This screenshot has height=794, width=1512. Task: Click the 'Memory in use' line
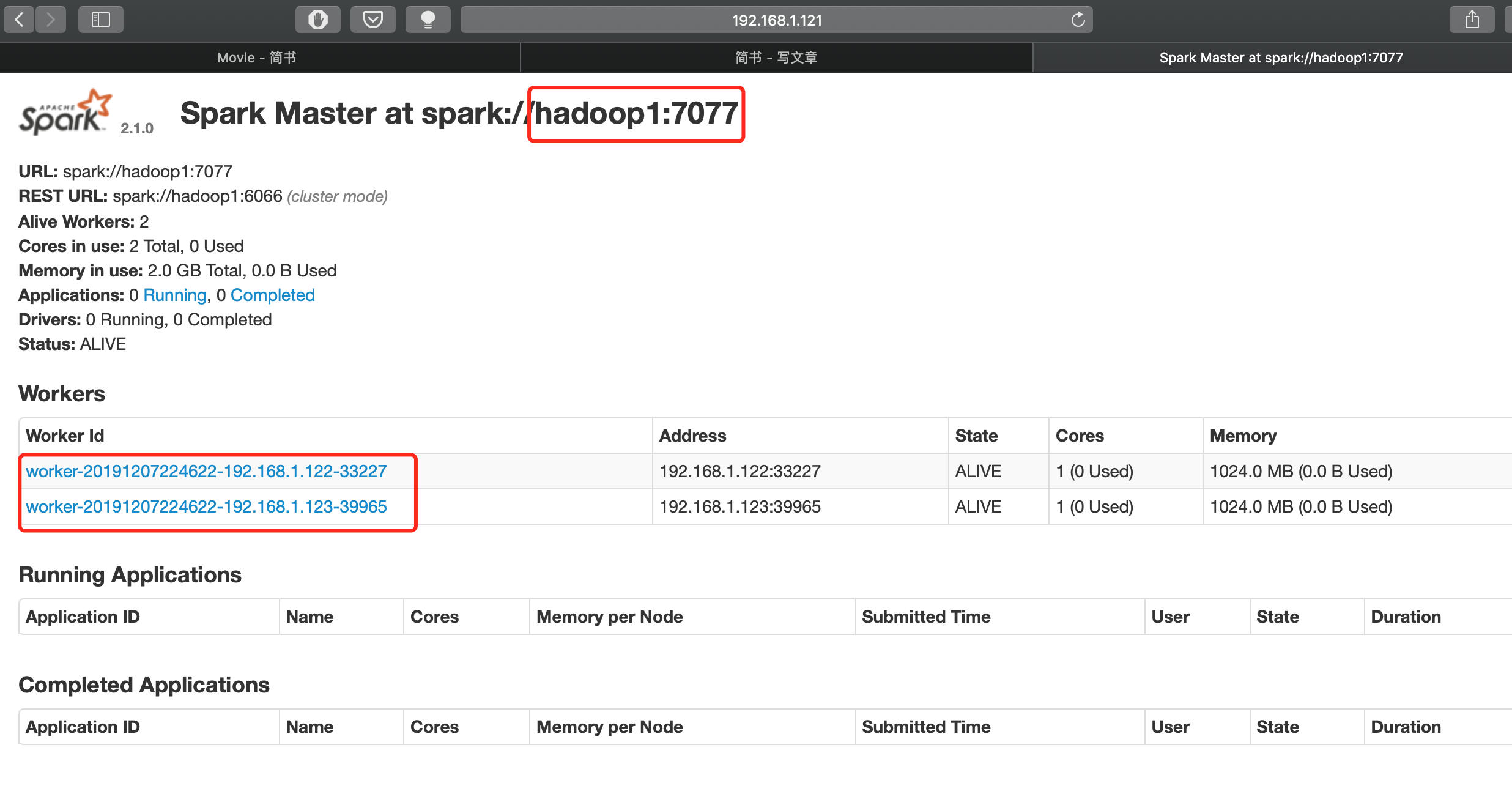177,270
